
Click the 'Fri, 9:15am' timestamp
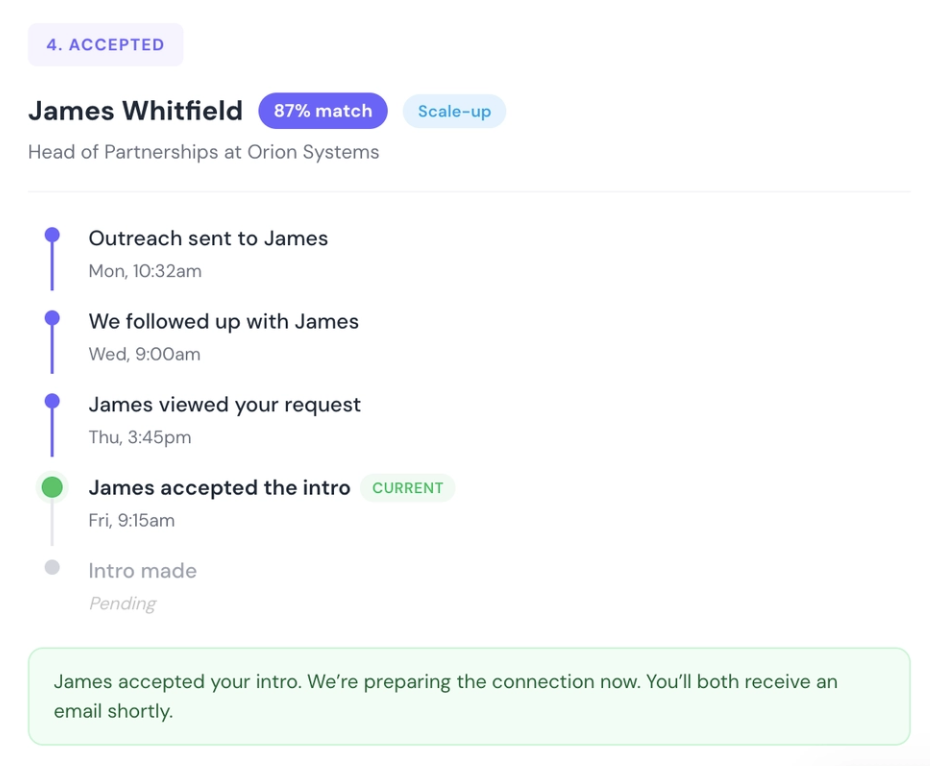[131, 520]
